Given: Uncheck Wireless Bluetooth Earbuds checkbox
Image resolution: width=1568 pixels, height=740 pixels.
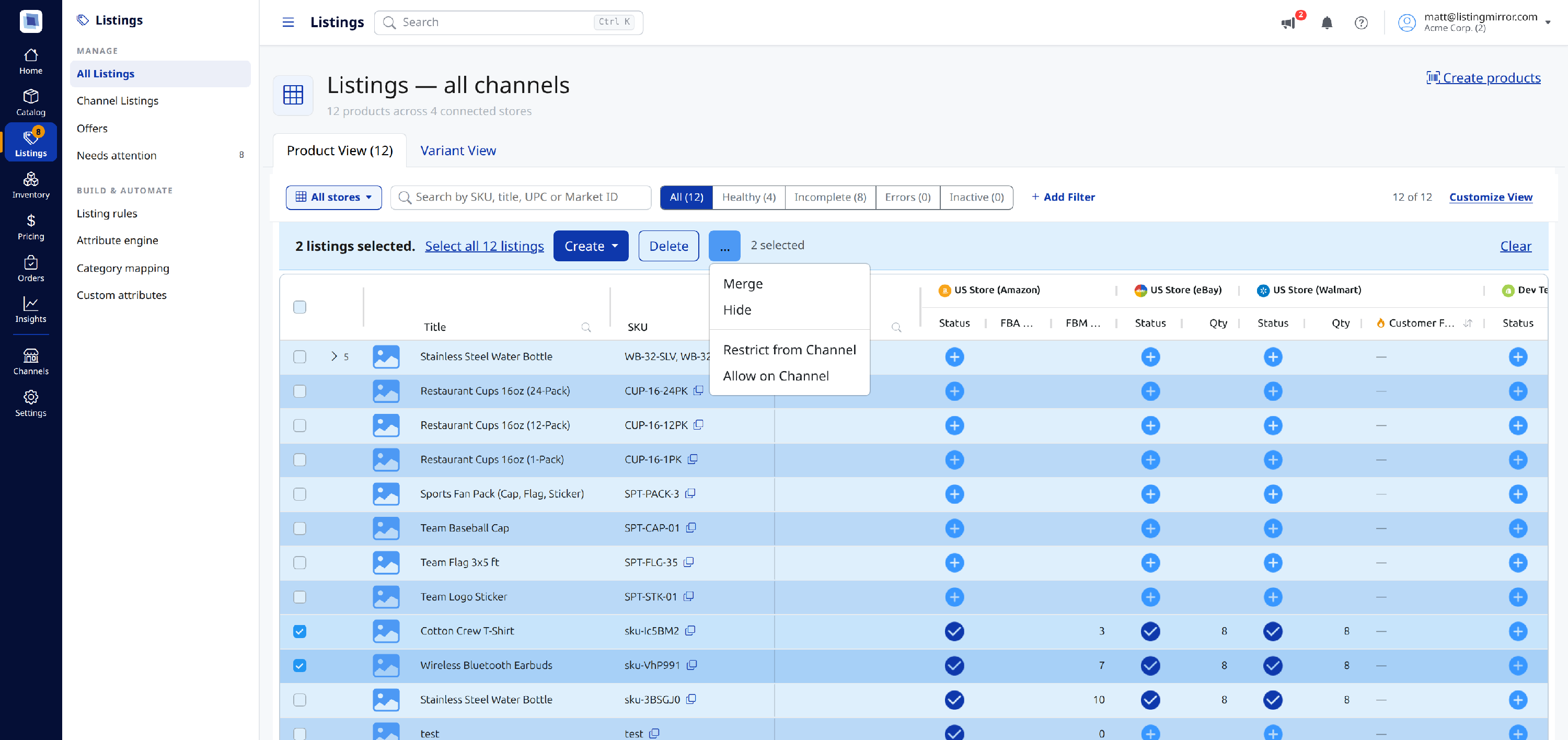Looking at the screenshot, I should [299, 665].
